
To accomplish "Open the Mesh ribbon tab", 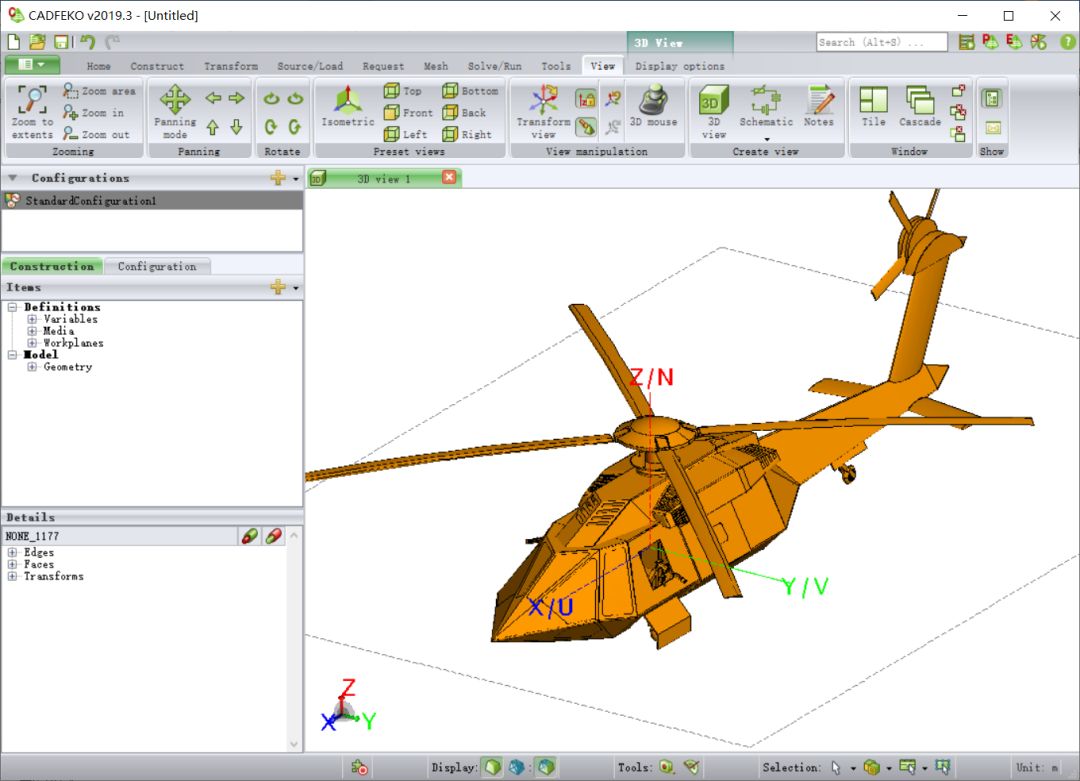I will point(435,66).
